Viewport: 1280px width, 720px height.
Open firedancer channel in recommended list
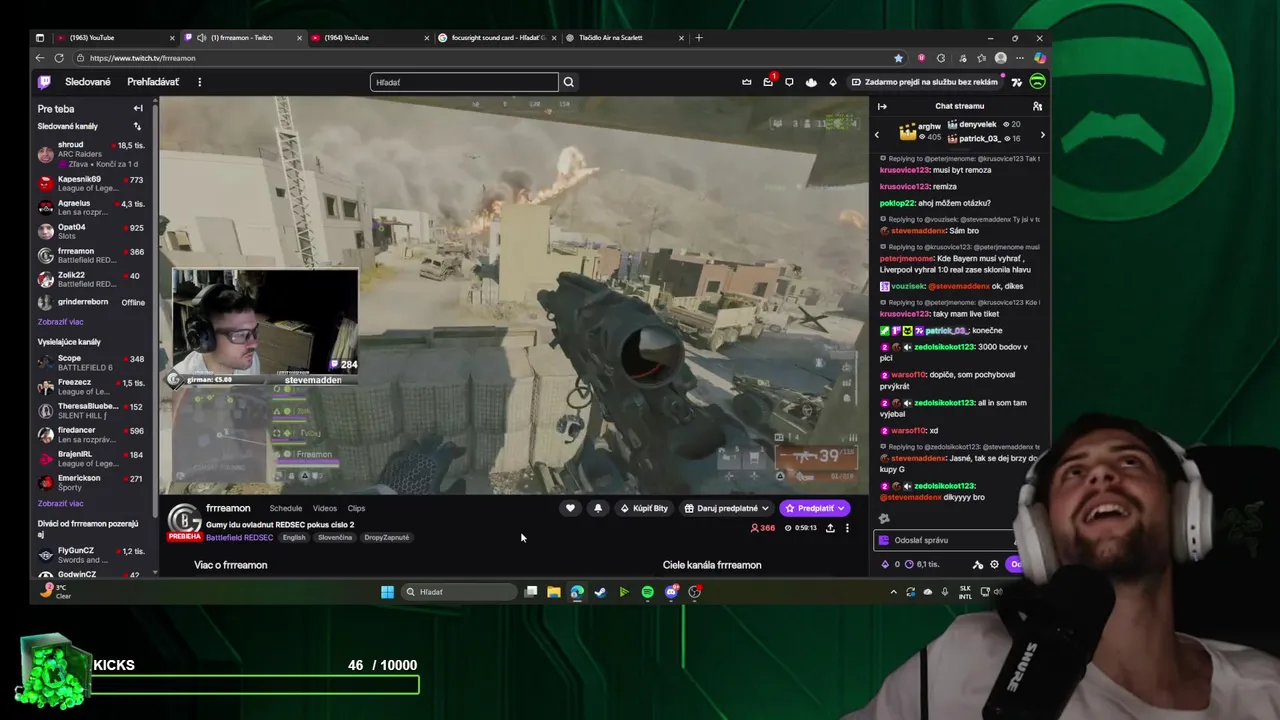coord(92,435)
